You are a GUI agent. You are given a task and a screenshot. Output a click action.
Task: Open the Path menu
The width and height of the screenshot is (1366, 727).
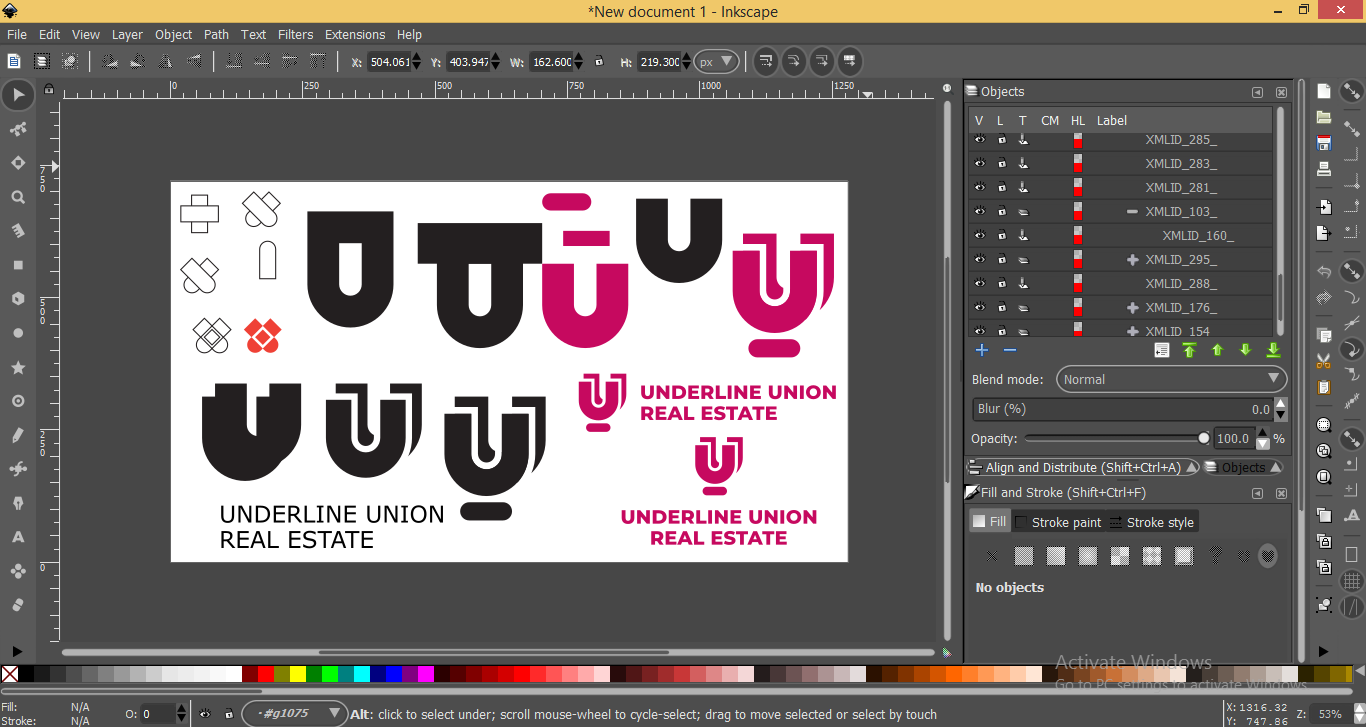tap(216, 34)
